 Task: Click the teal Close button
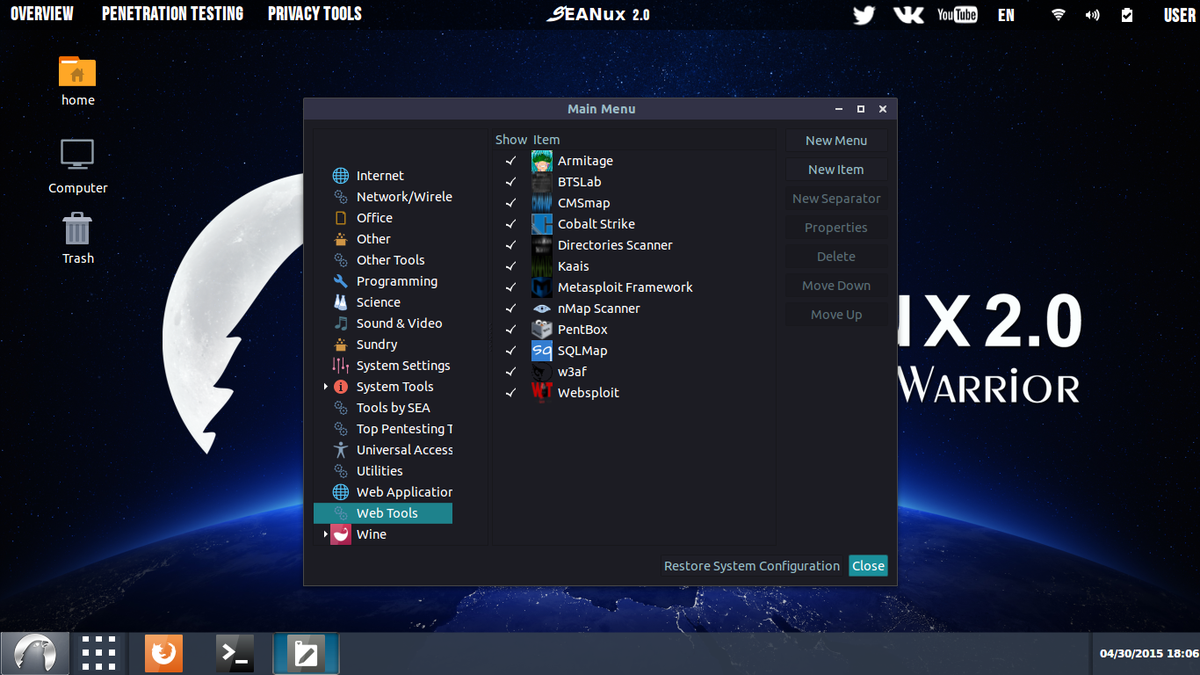[x=868, y=566]
